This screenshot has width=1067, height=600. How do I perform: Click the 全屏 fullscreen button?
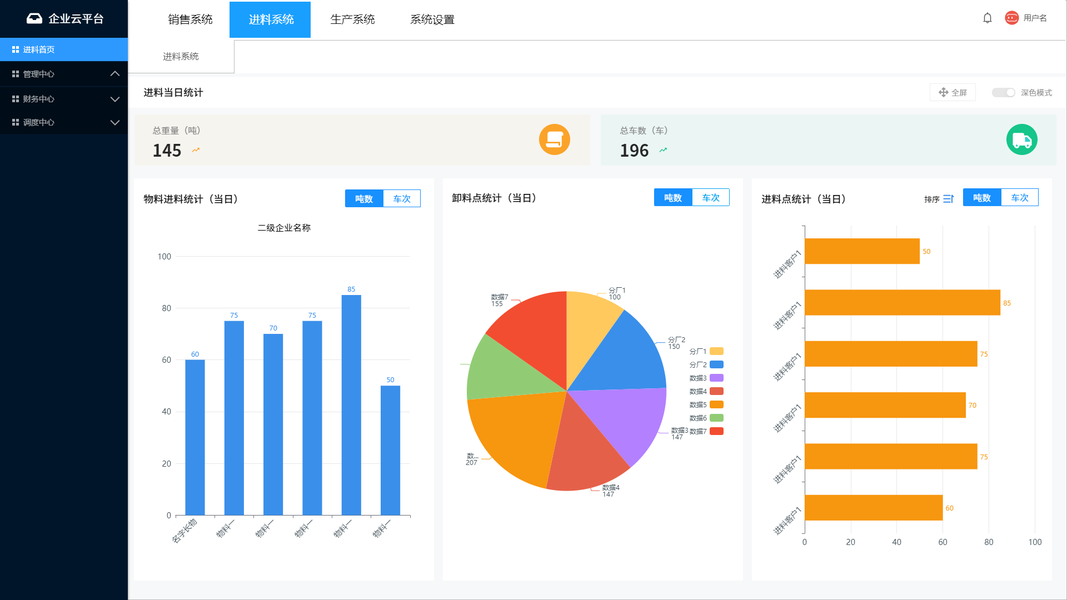pos(953,93)
